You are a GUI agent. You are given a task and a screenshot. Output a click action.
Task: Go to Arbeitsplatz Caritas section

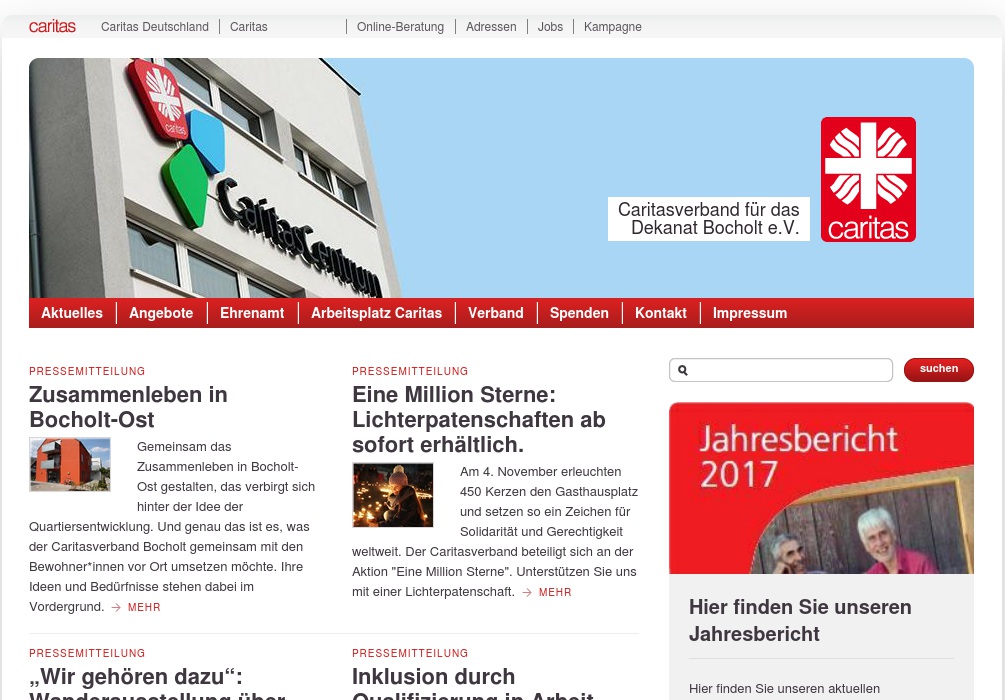[376, 313]
